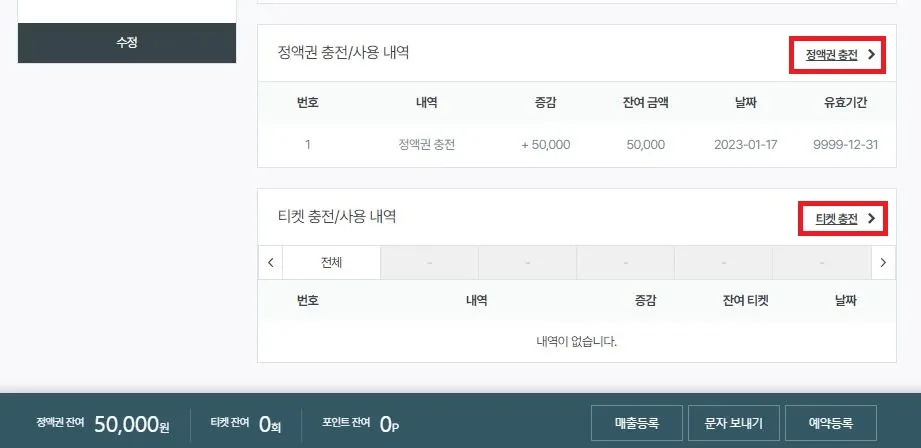Open the 정액권 충전 link

tap(831, 55)
